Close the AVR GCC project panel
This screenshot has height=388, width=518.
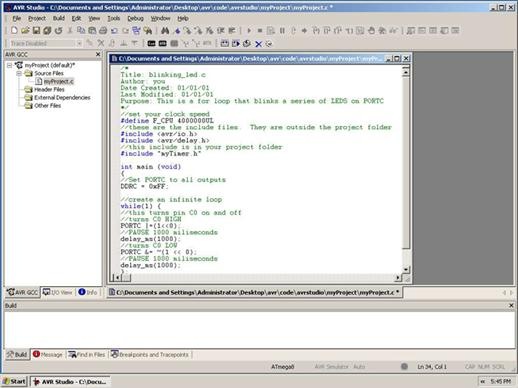pos(98,54)
